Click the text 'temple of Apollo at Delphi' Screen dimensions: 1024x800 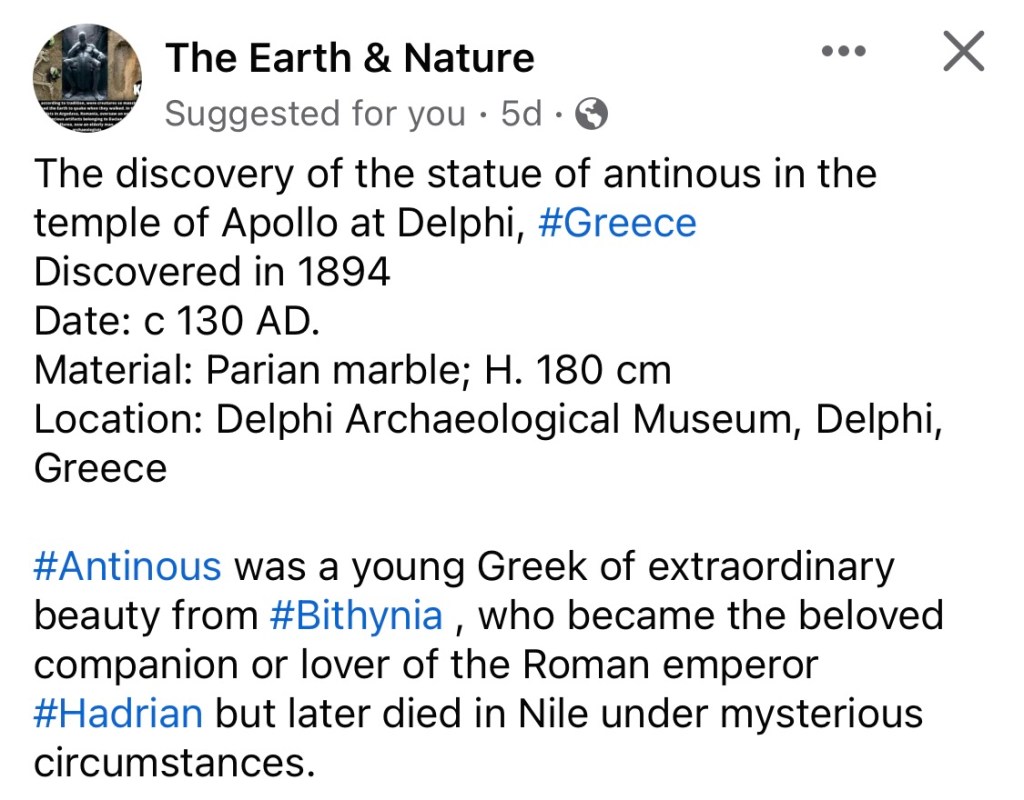[279, 222]
